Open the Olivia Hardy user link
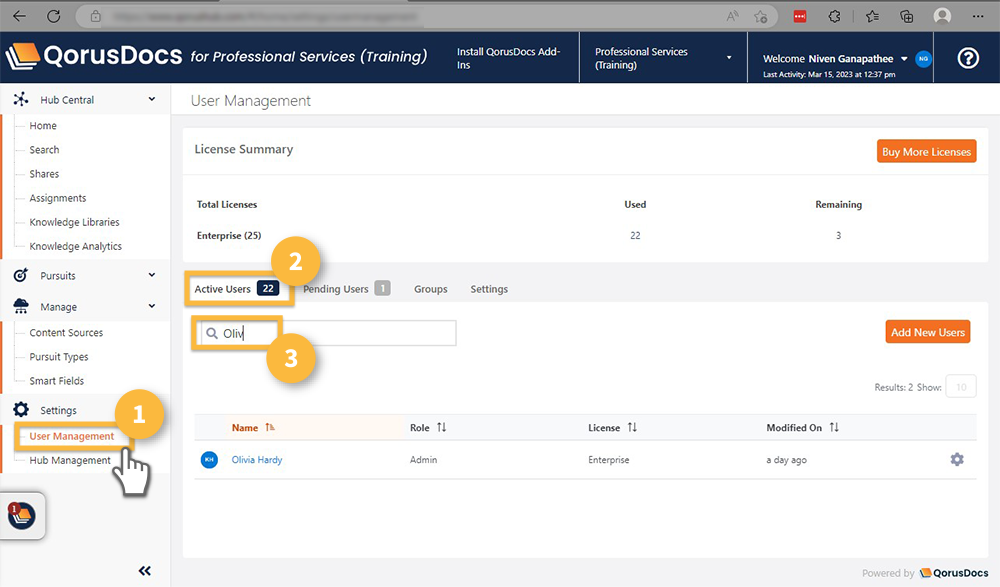Image resolution: width=1000 pixels, height=587 pixels. point(256,459)
